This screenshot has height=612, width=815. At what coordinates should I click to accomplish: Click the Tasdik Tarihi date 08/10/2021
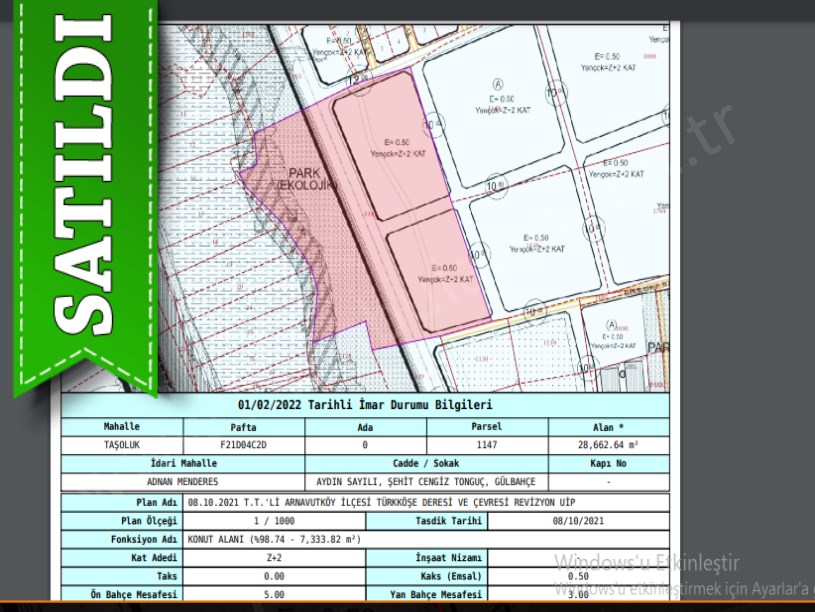(x=578, y=521)
